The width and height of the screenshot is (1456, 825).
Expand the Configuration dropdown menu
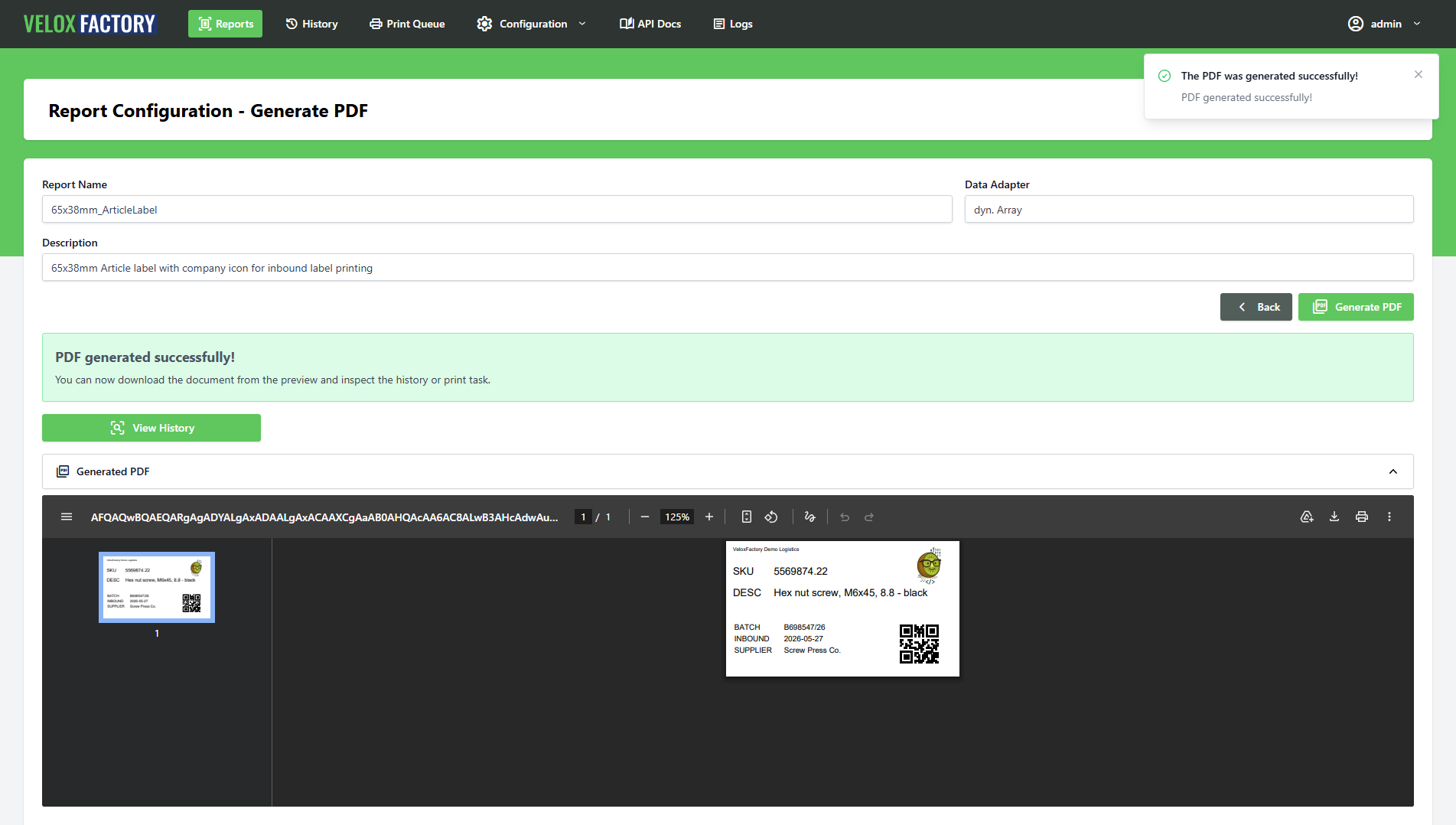531,24
